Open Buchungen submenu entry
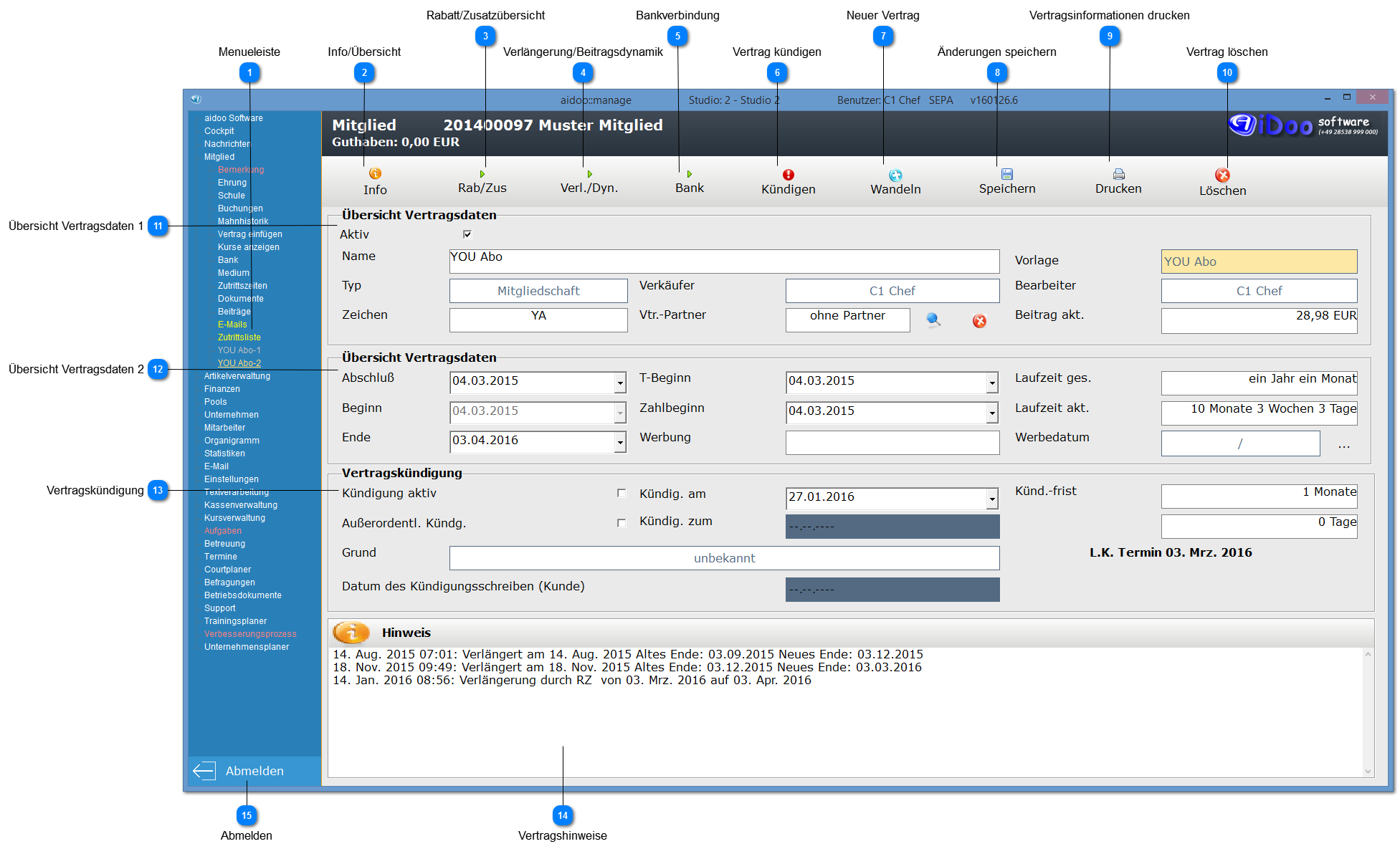Image resolution: width=1400 pixels, height=854 pixels. [240, 208]
